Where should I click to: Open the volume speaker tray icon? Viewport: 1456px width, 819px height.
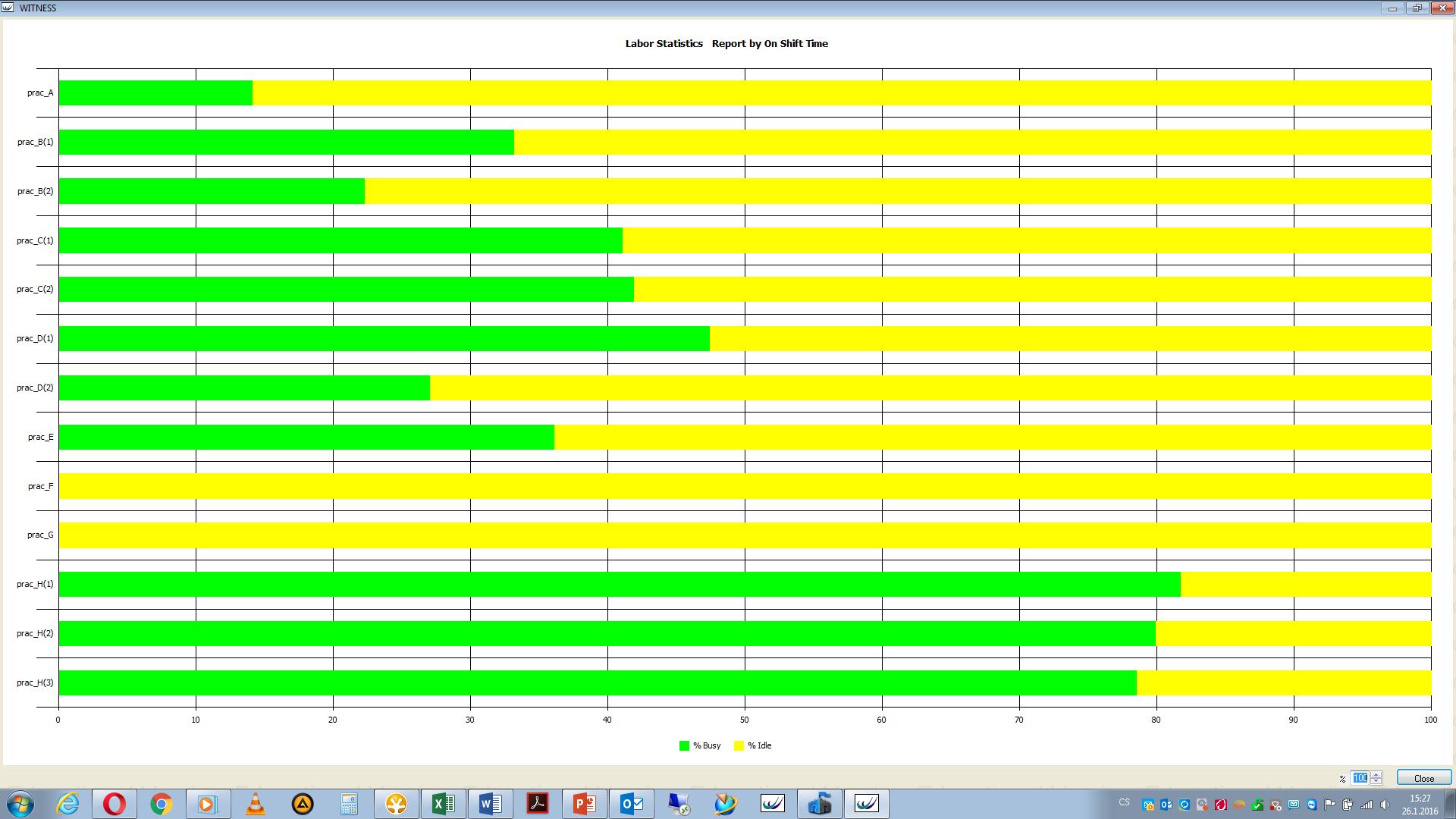pyautogui.click(x=1385, y=805)
